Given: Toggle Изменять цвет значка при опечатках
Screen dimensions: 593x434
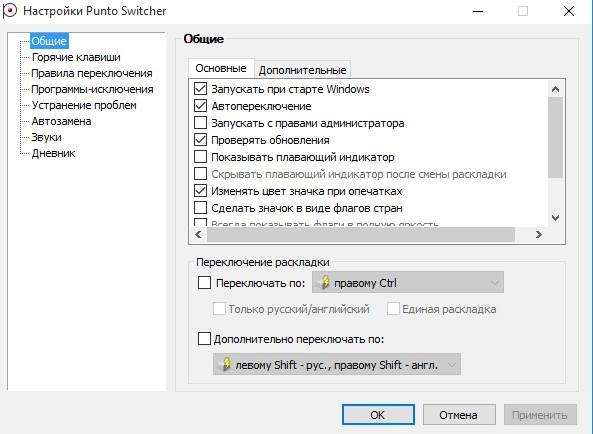Looking at the screenshot, I should pos(200,191).
